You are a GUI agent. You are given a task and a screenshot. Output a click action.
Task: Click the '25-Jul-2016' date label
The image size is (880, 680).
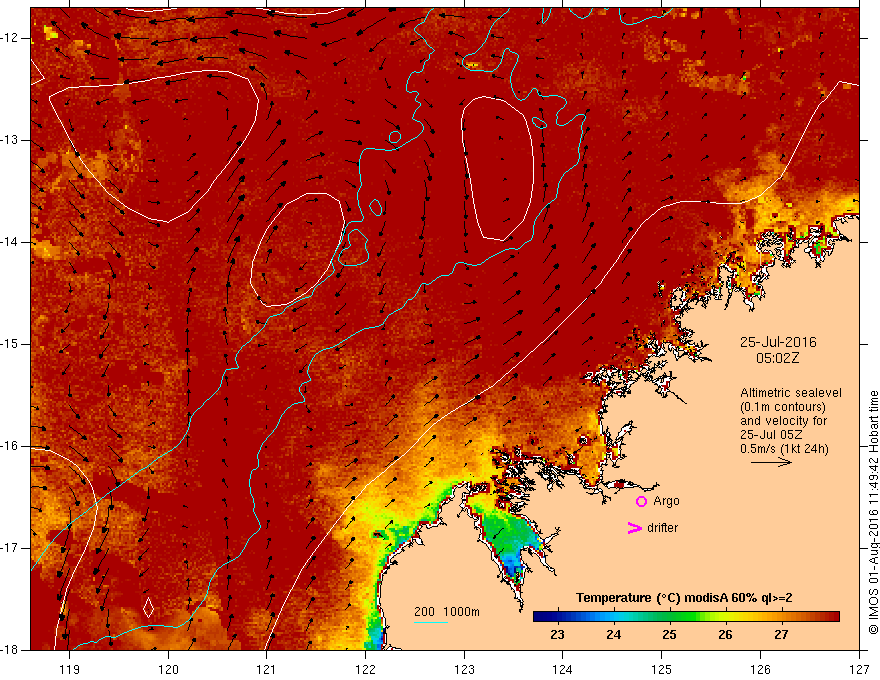tap(778, 342)
